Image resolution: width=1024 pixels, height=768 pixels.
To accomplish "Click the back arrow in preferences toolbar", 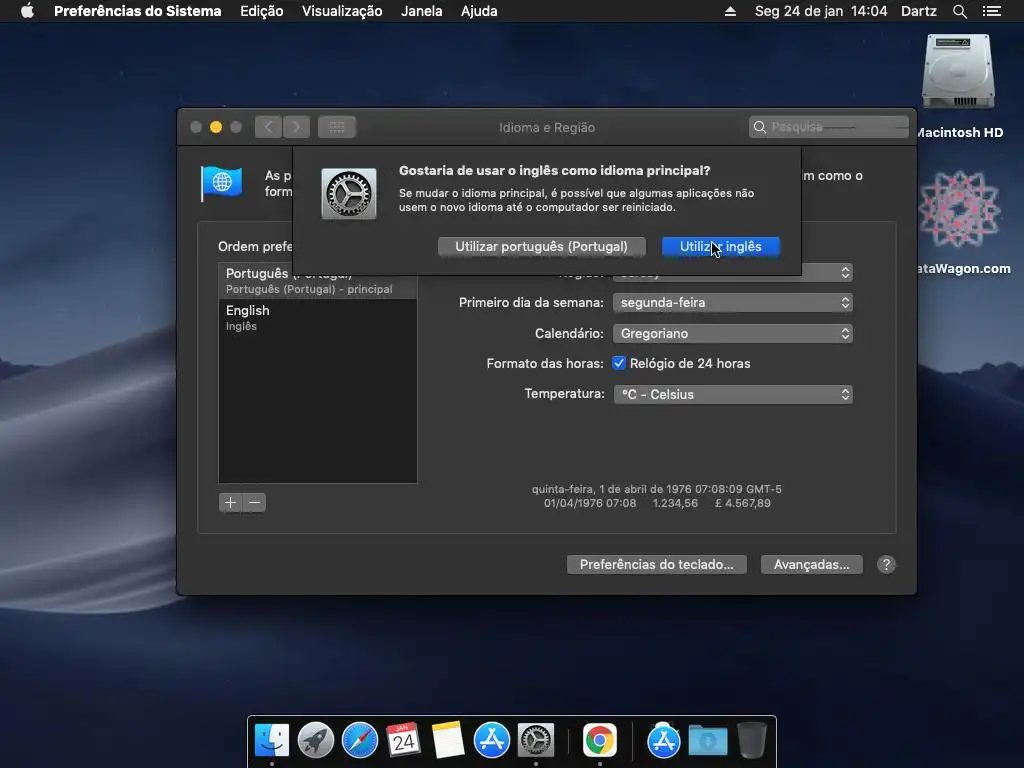I will coord(268,127).
